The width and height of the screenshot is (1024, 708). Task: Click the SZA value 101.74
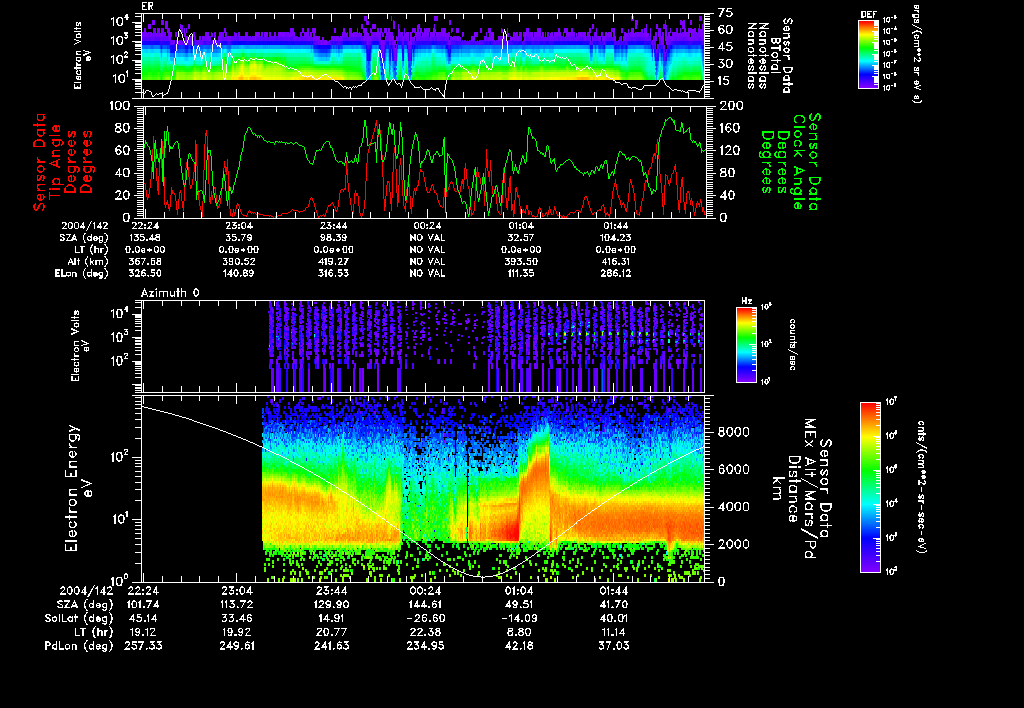pos(144,605)
